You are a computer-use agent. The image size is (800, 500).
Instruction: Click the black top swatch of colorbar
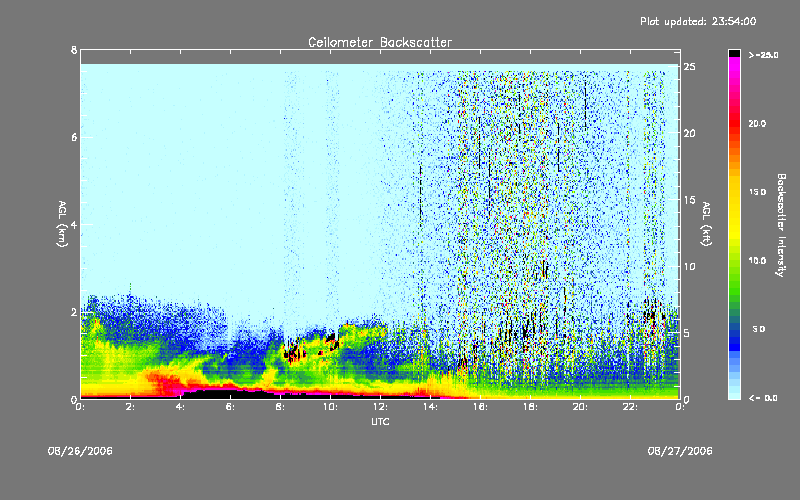[734, 53]
